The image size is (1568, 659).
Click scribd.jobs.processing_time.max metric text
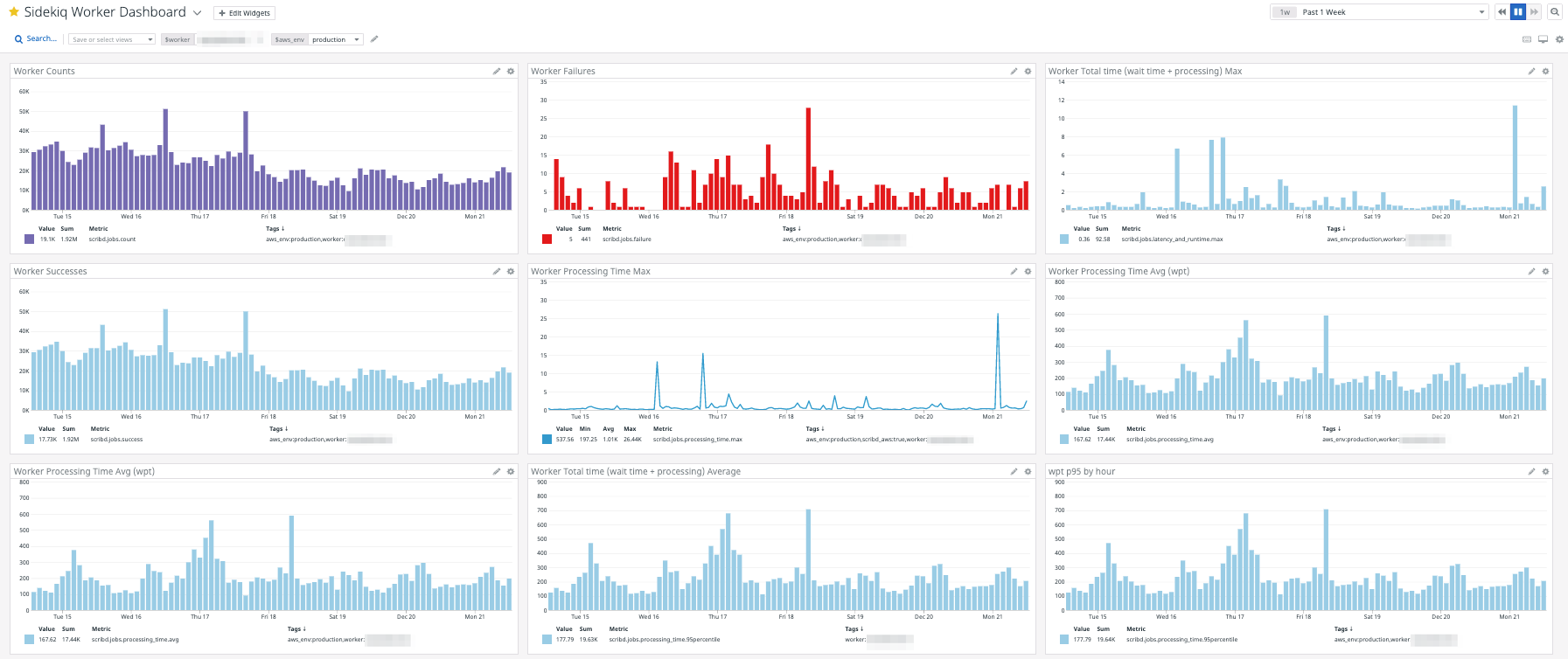click(x=698, y=440)
